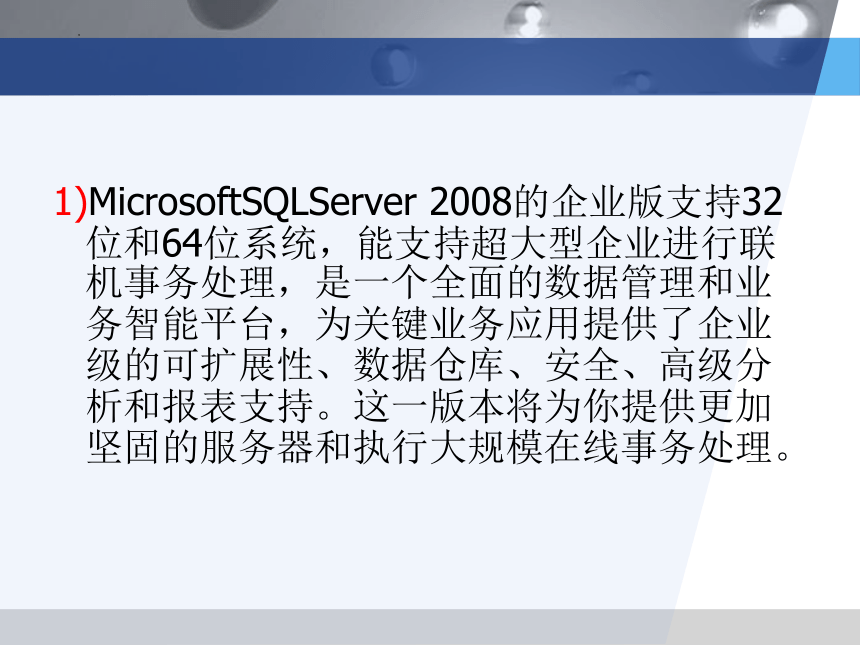Click the last line starting with "坚固的服务器"
This screenshot has width=860, height=645.
coord(439,448)
